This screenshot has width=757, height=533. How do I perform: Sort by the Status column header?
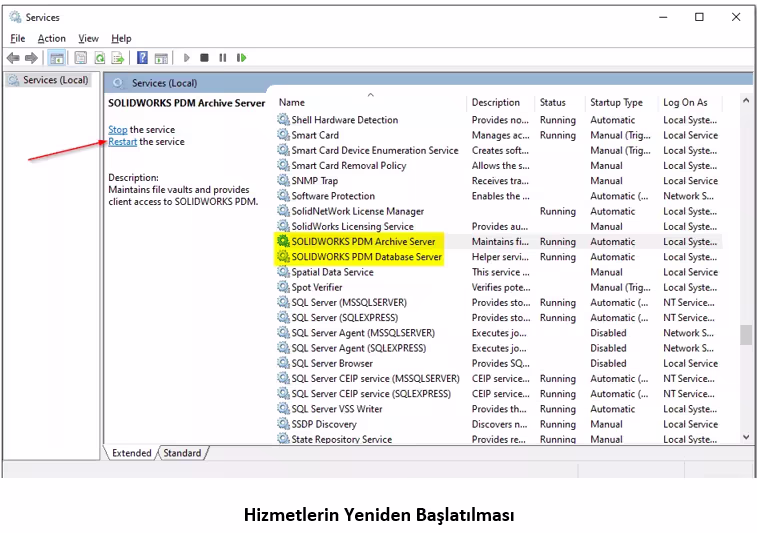coord(560,102)
